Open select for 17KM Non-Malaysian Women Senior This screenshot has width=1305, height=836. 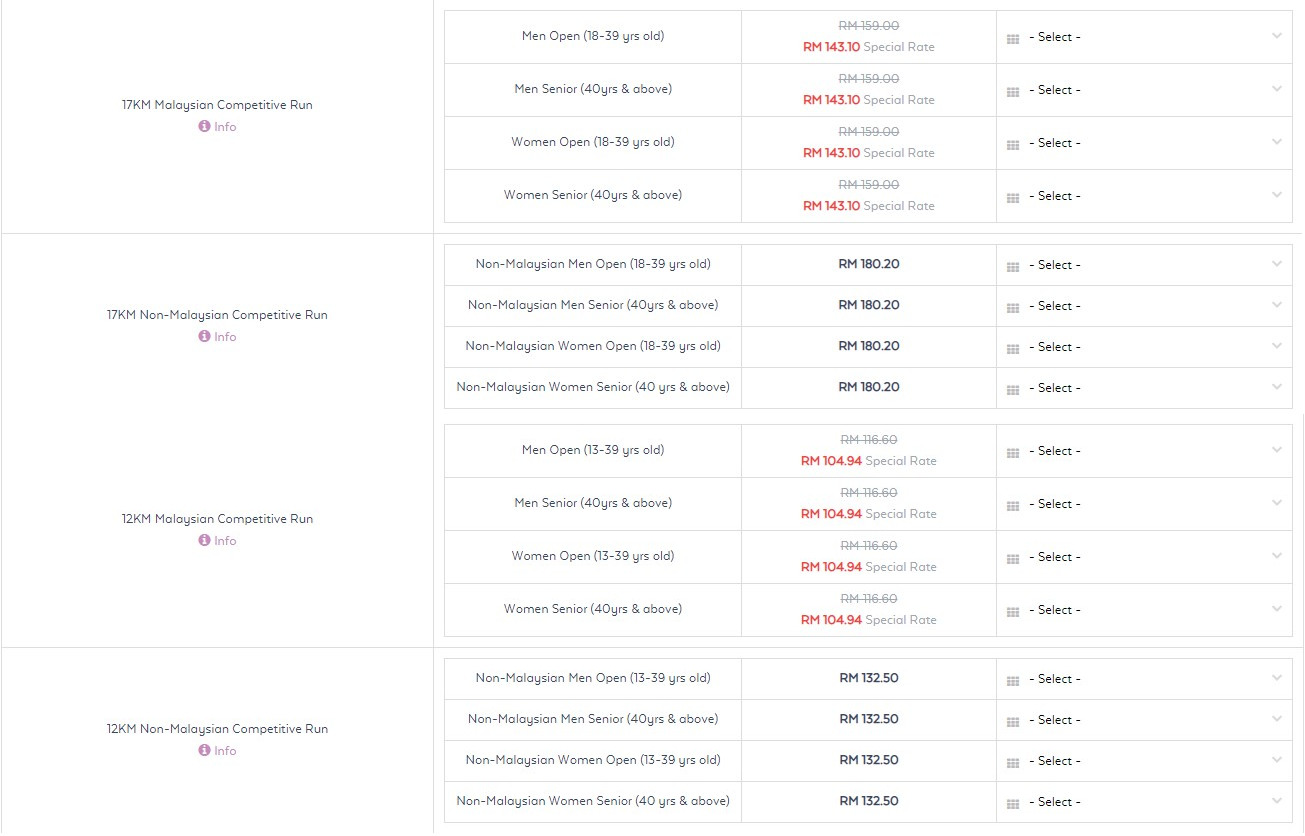tap(1144, 388)
